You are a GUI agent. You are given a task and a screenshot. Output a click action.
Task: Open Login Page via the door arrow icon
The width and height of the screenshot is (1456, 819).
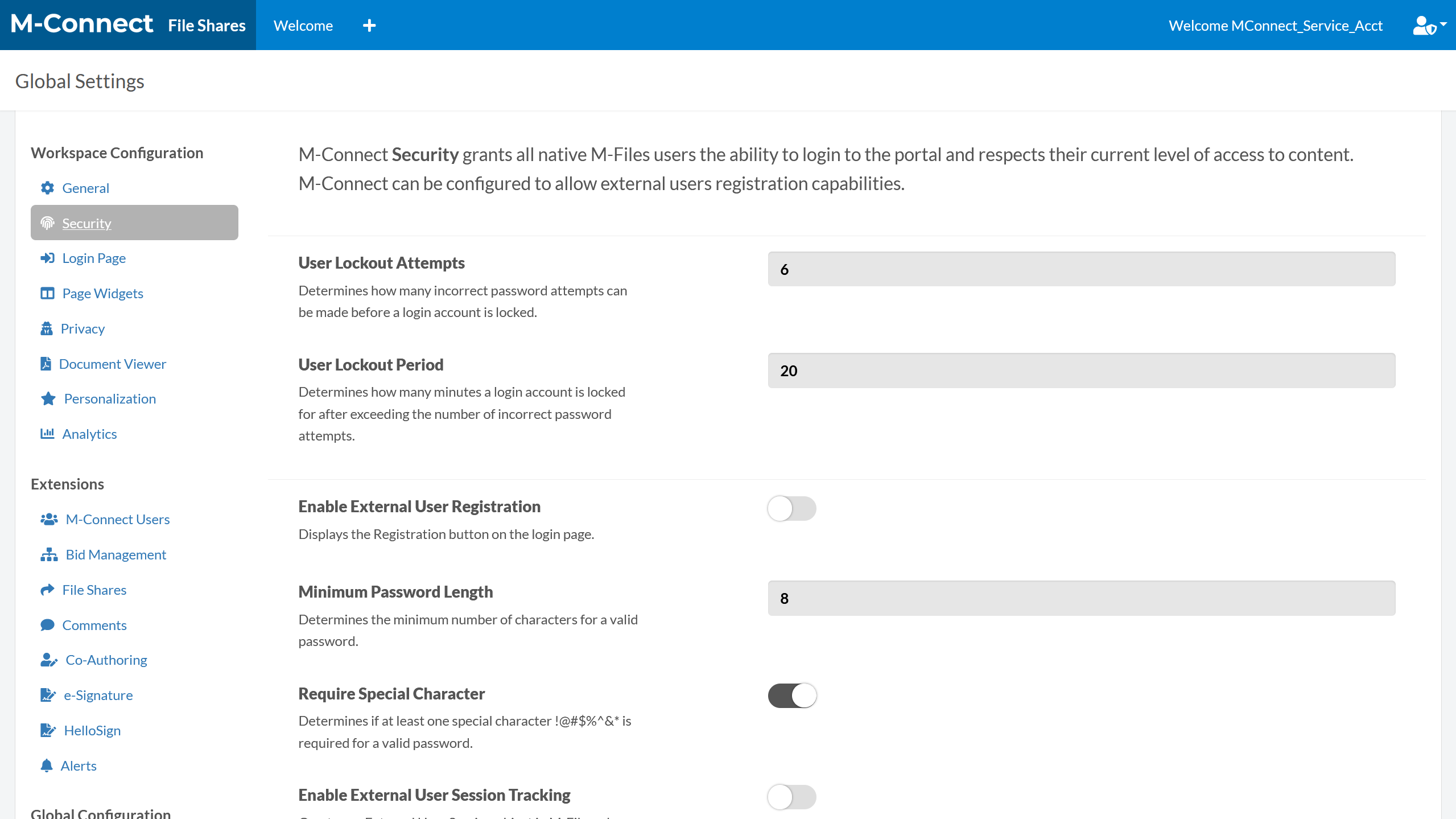pos(48,258)
